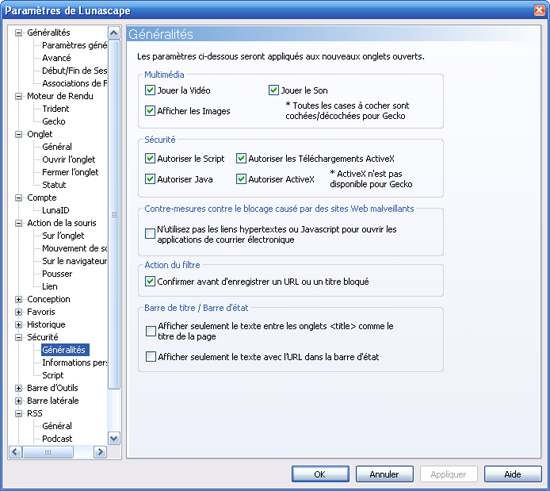This screenshot has height=491, width=550.
Task: Select Script under Sécurité
Action: tap(53, 375)
